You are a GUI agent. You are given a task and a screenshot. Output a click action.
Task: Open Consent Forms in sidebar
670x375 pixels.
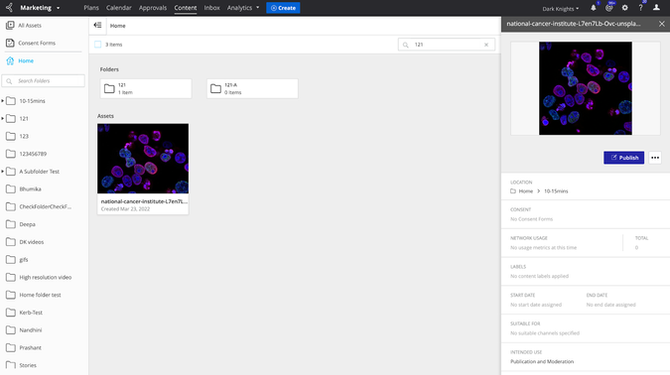click(x=37, y=43)
